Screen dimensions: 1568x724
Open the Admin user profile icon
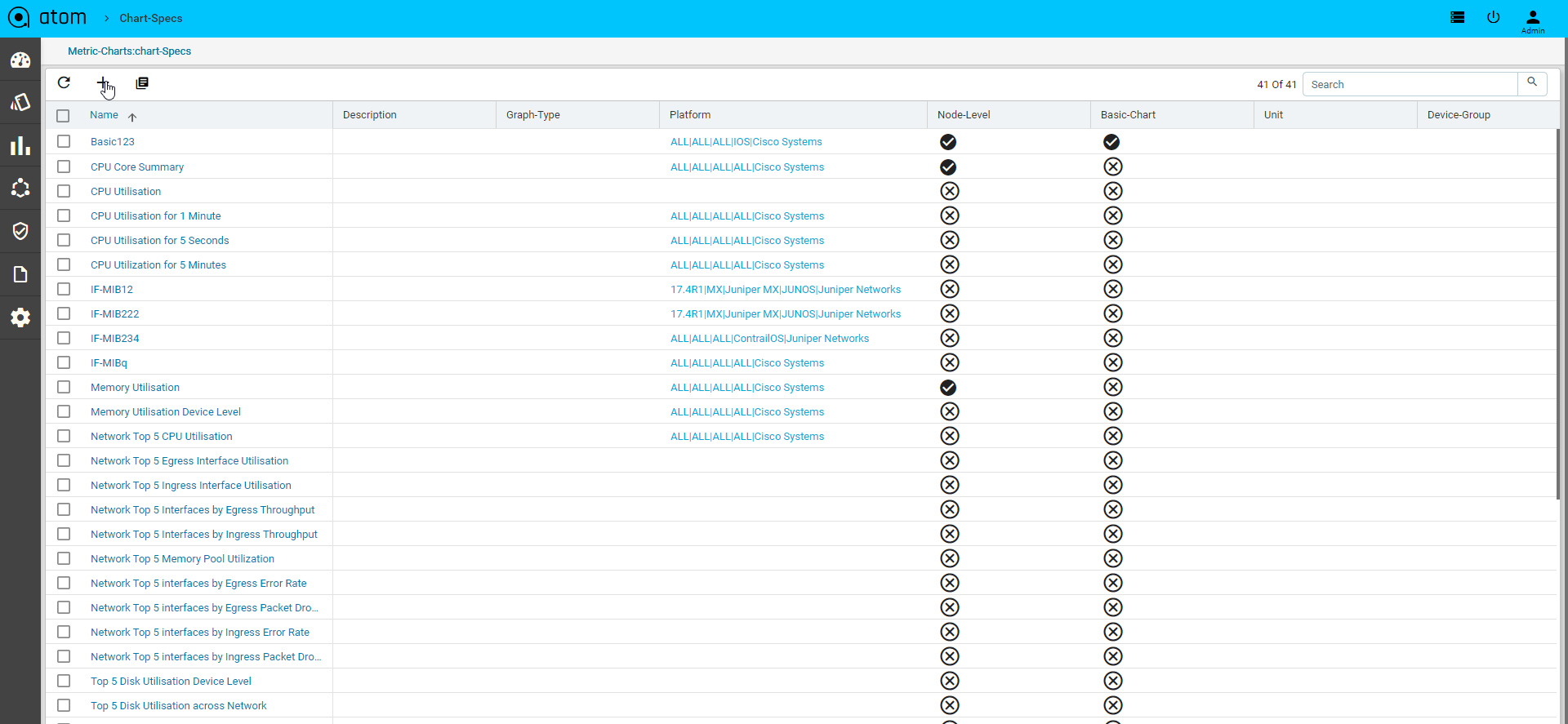1533,20
